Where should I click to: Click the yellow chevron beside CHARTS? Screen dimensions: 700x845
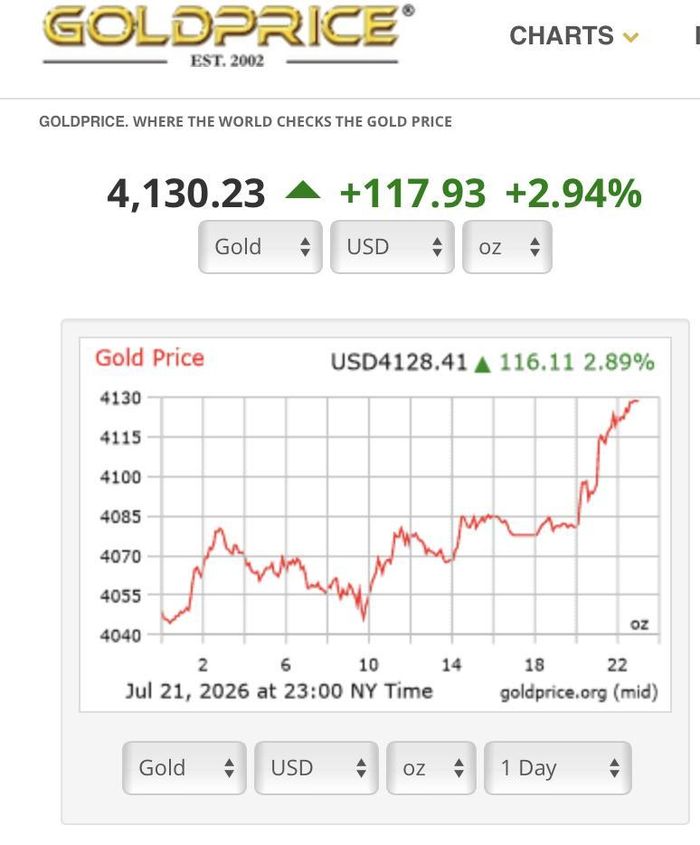[x=630, y=37]
